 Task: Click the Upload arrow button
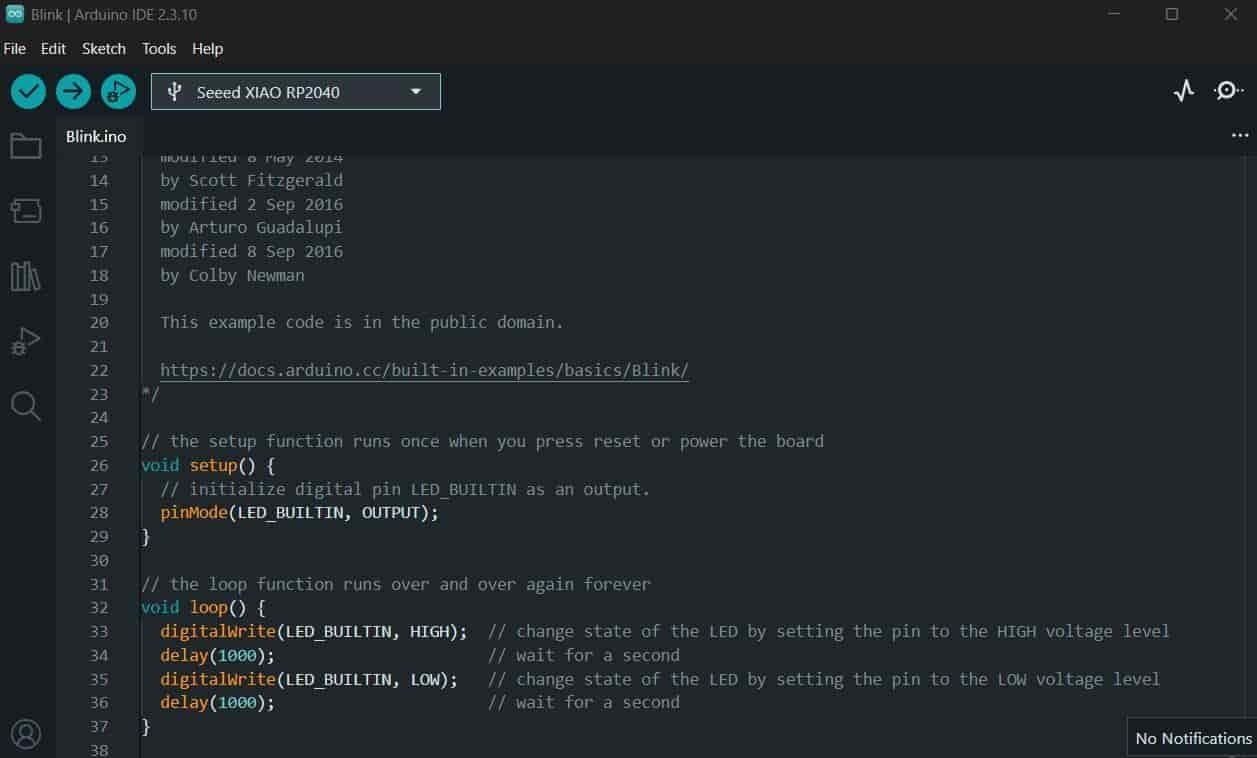73,92
